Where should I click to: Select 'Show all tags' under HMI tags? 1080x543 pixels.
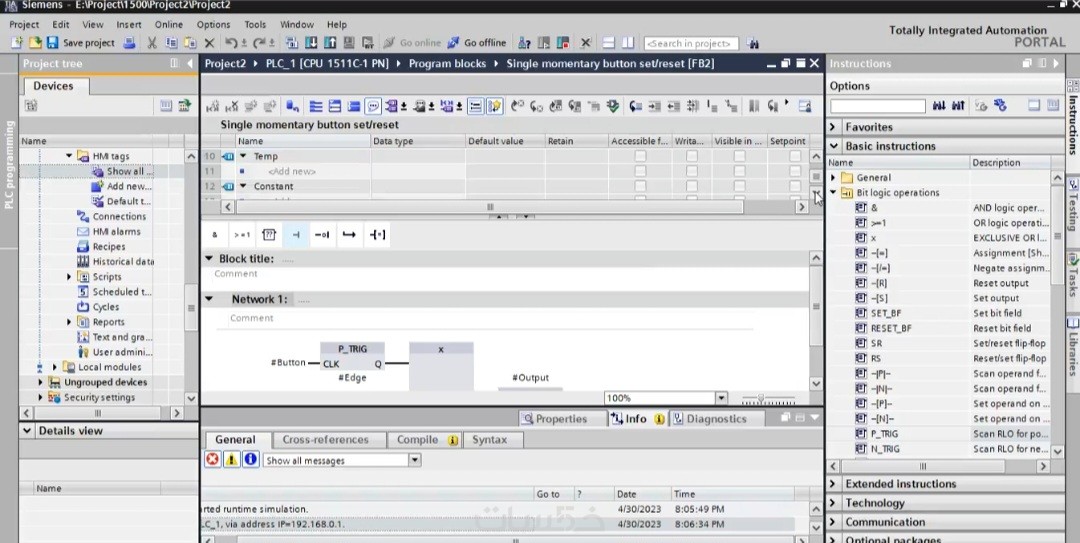[x=124, y=171]
